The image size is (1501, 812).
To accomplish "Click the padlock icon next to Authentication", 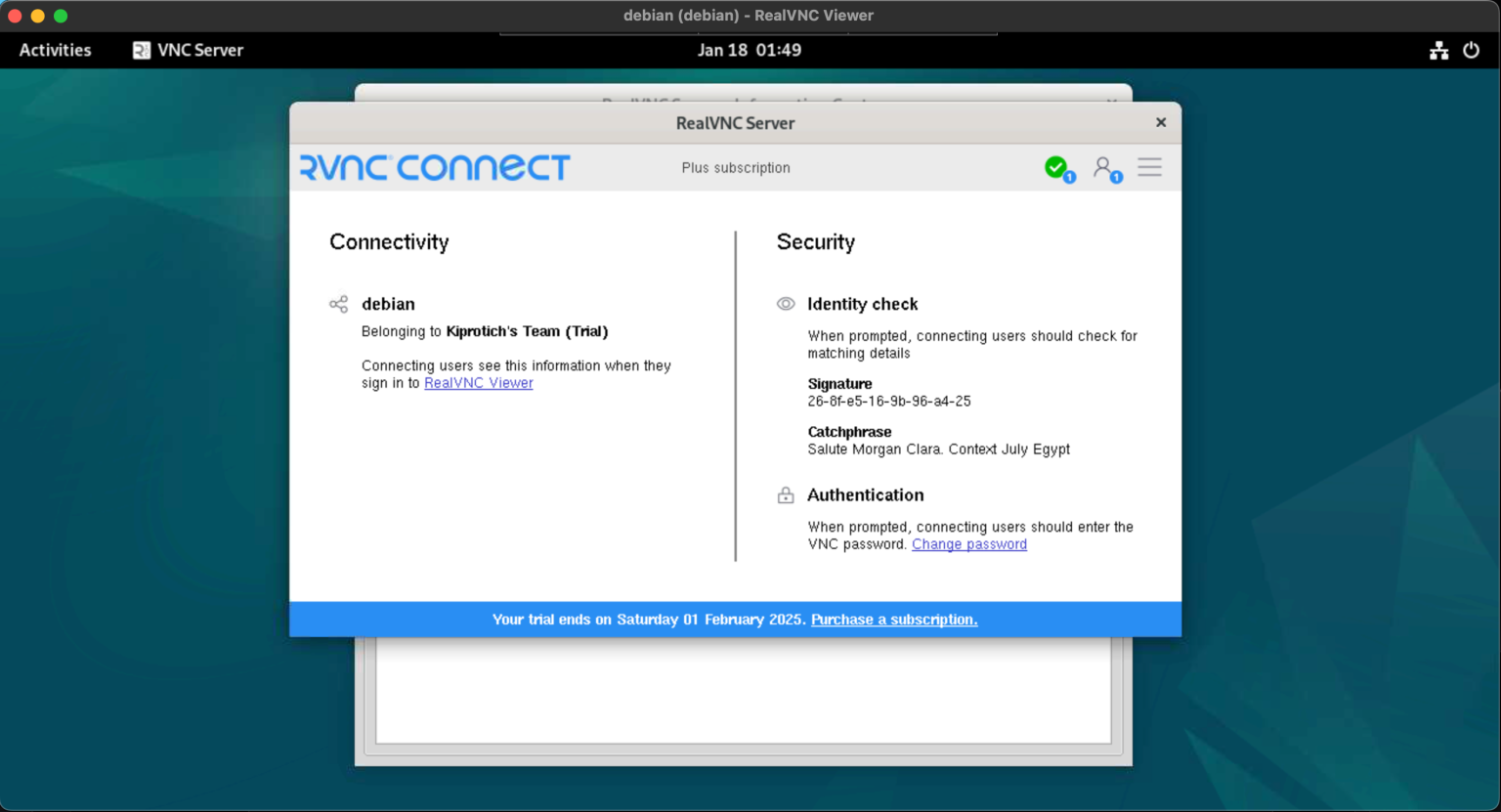I will click(x=786, y=495).
